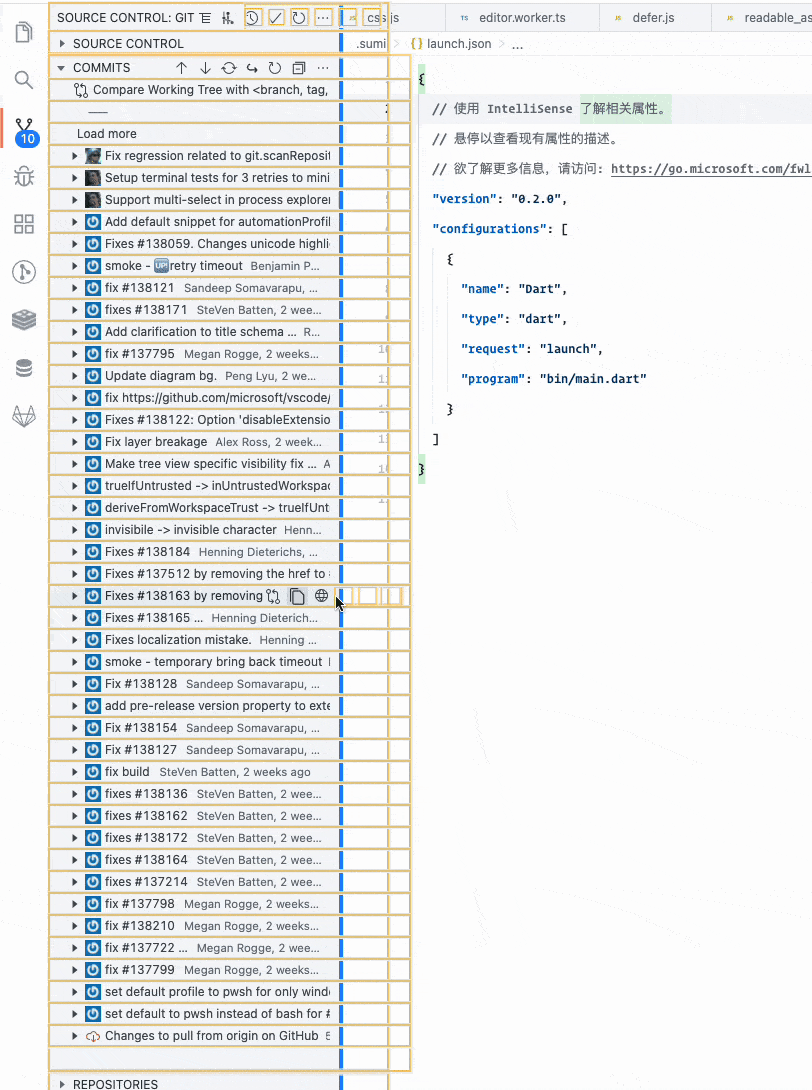Click Compare Working Tree with <branch, tag
Screen dimensions: 812x1090
pyautogui.click(x=210, y=90)
